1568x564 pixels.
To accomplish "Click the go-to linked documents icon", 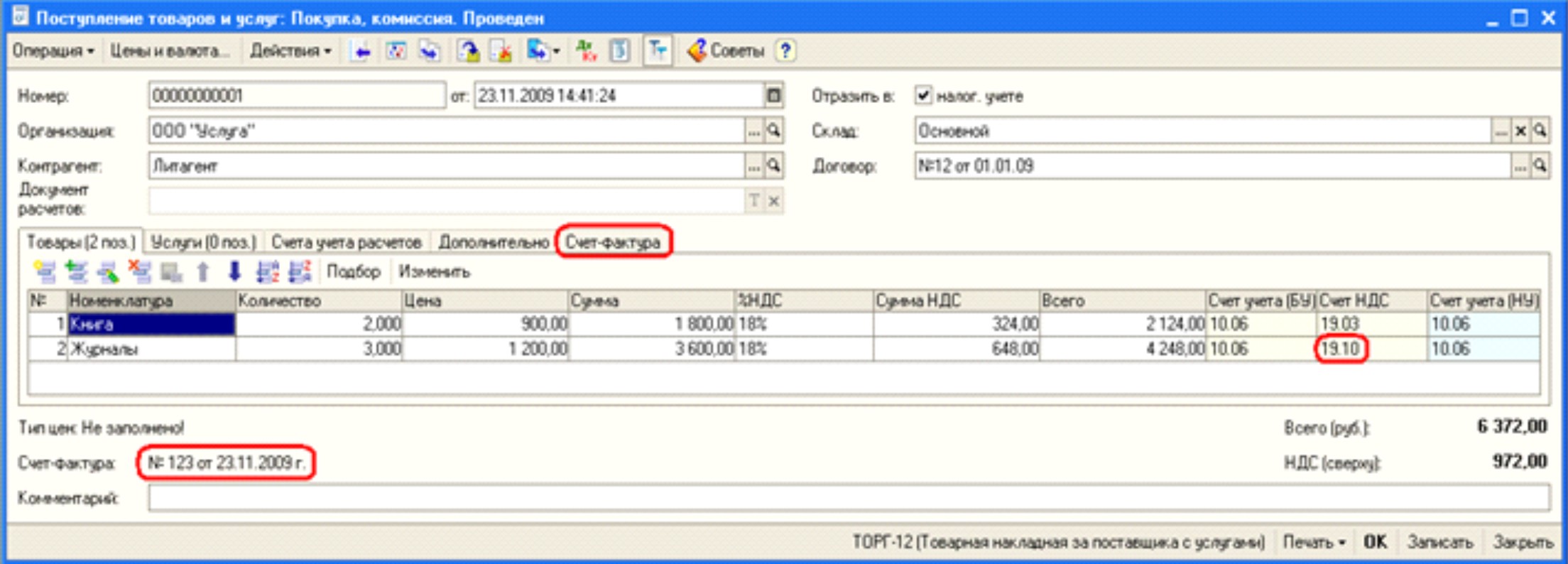I will click(430, 51).
